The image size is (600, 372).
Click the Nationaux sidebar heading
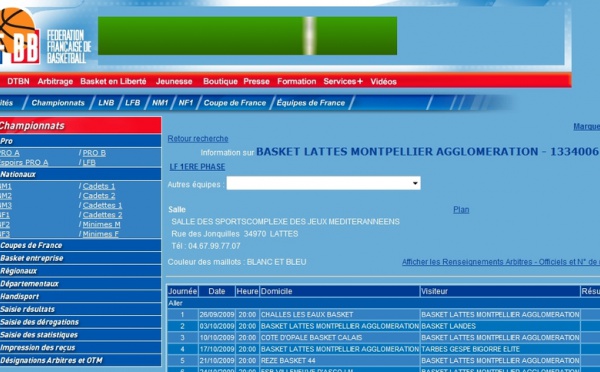click(x=80, y=174)
